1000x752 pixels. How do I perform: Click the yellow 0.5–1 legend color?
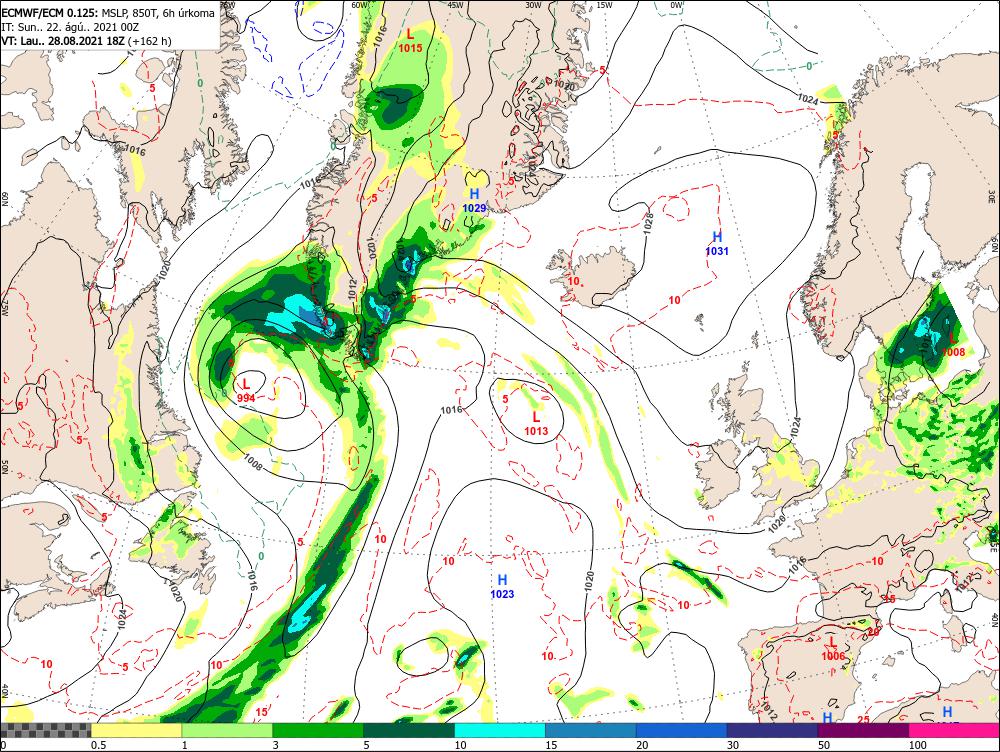(x=136, y=730)
